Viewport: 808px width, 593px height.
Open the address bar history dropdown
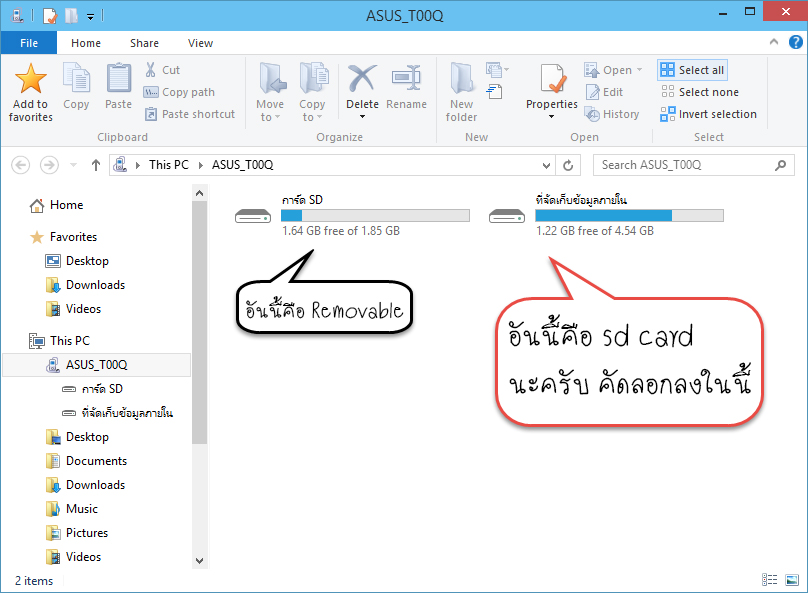coord(546,165)
